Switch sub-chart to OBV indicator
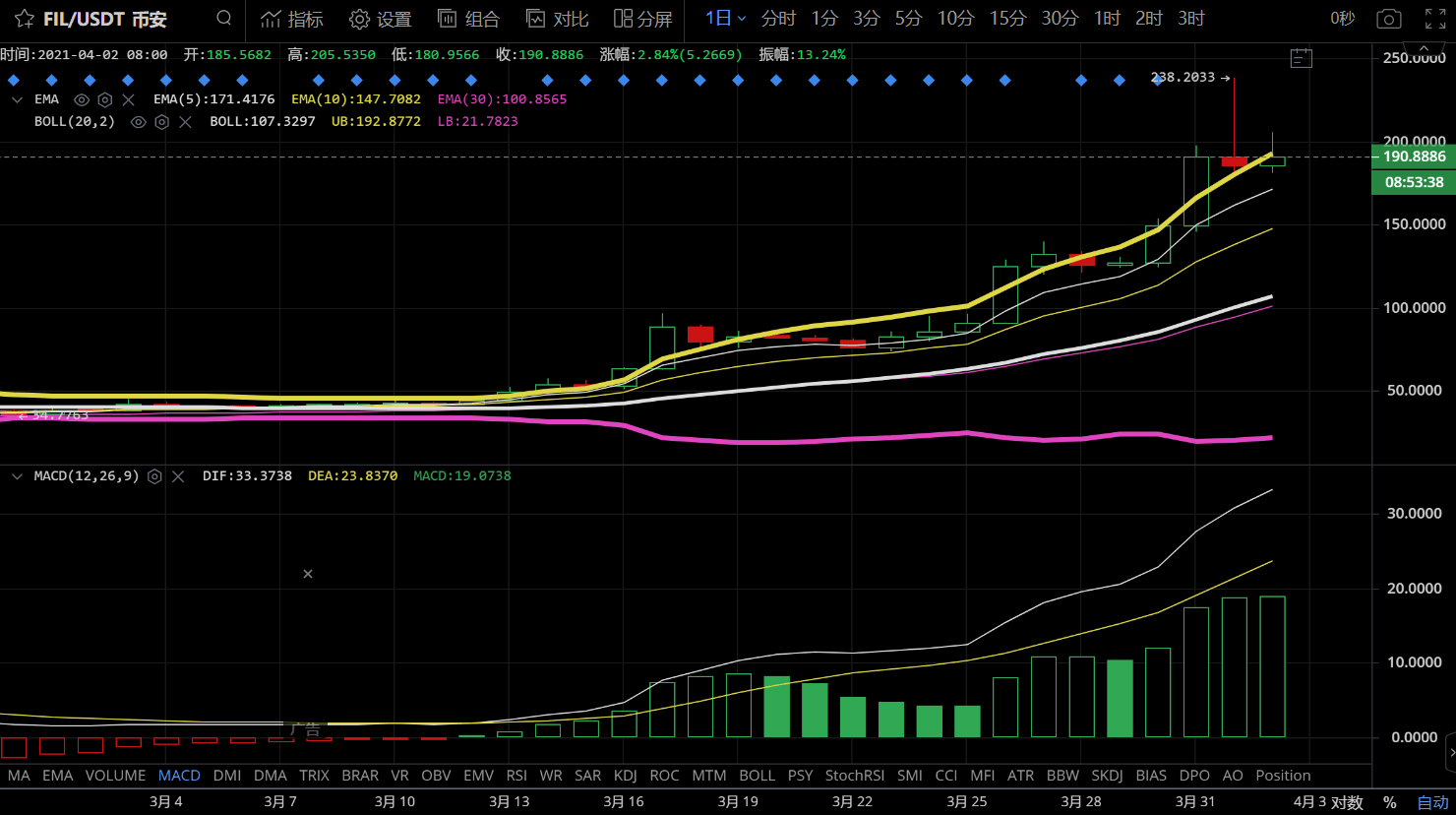1456x815 pixels. tap(436, 776)
